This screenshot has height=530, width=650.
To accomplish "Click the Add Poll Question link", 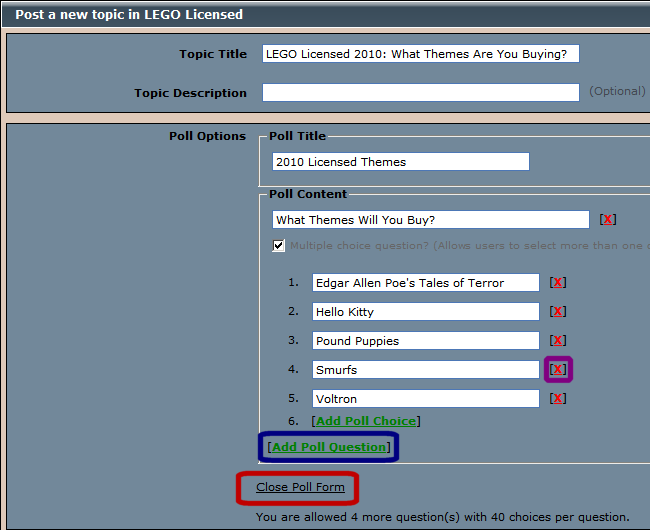I will (329, 447).
